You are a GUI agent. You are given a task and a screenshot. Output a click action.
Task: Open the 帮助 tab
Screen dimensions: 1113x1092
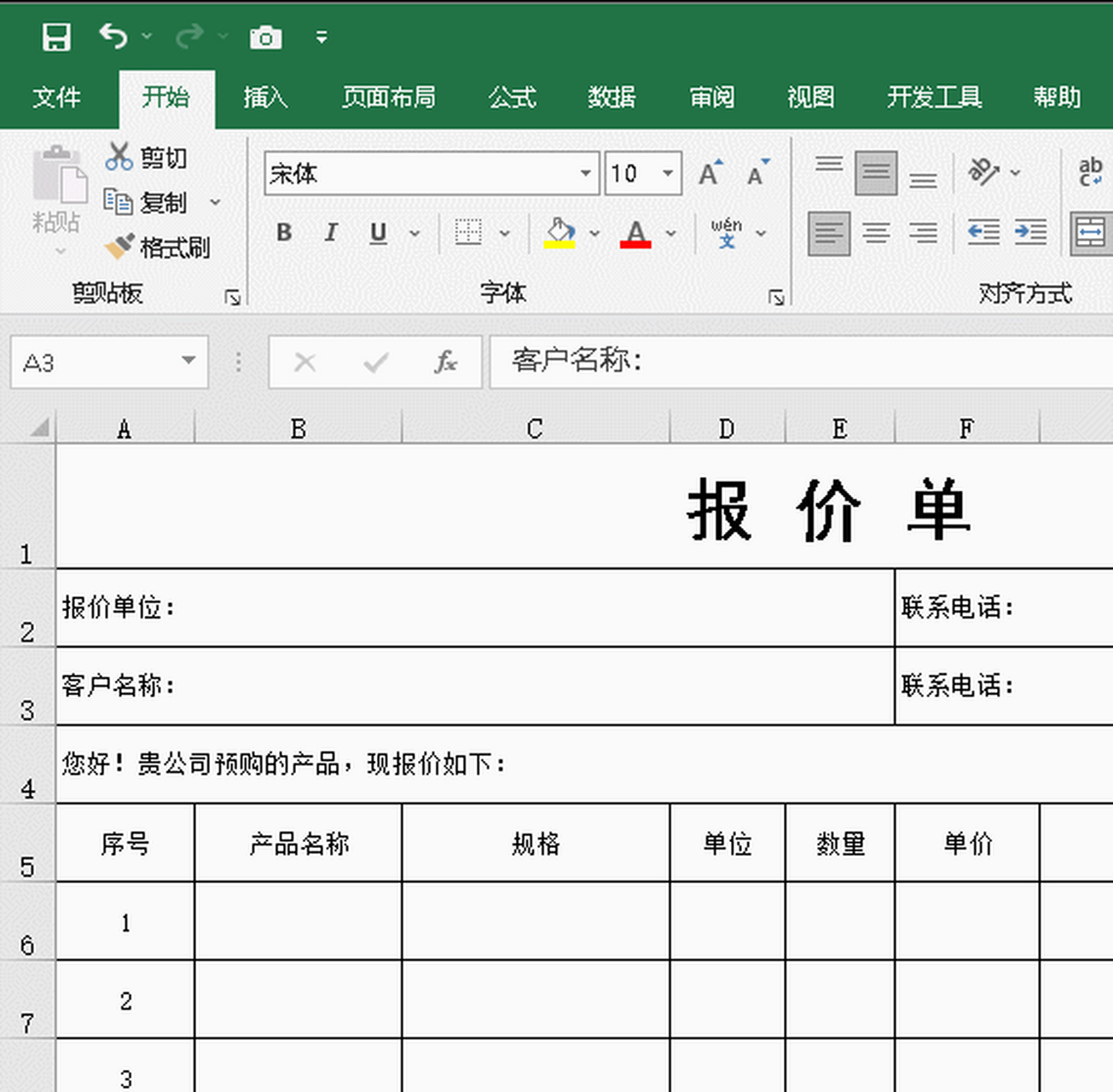coord(1057,97)
